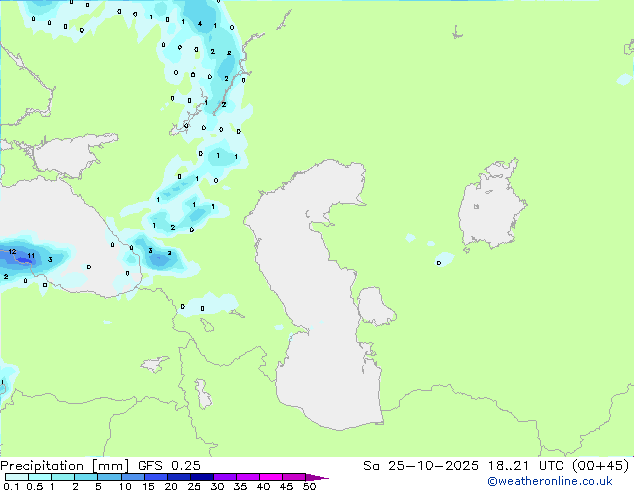Click the '12' precipitation value on the map
Image resolution: width=634 pixels, height=490 pixels.
point(12,251)
